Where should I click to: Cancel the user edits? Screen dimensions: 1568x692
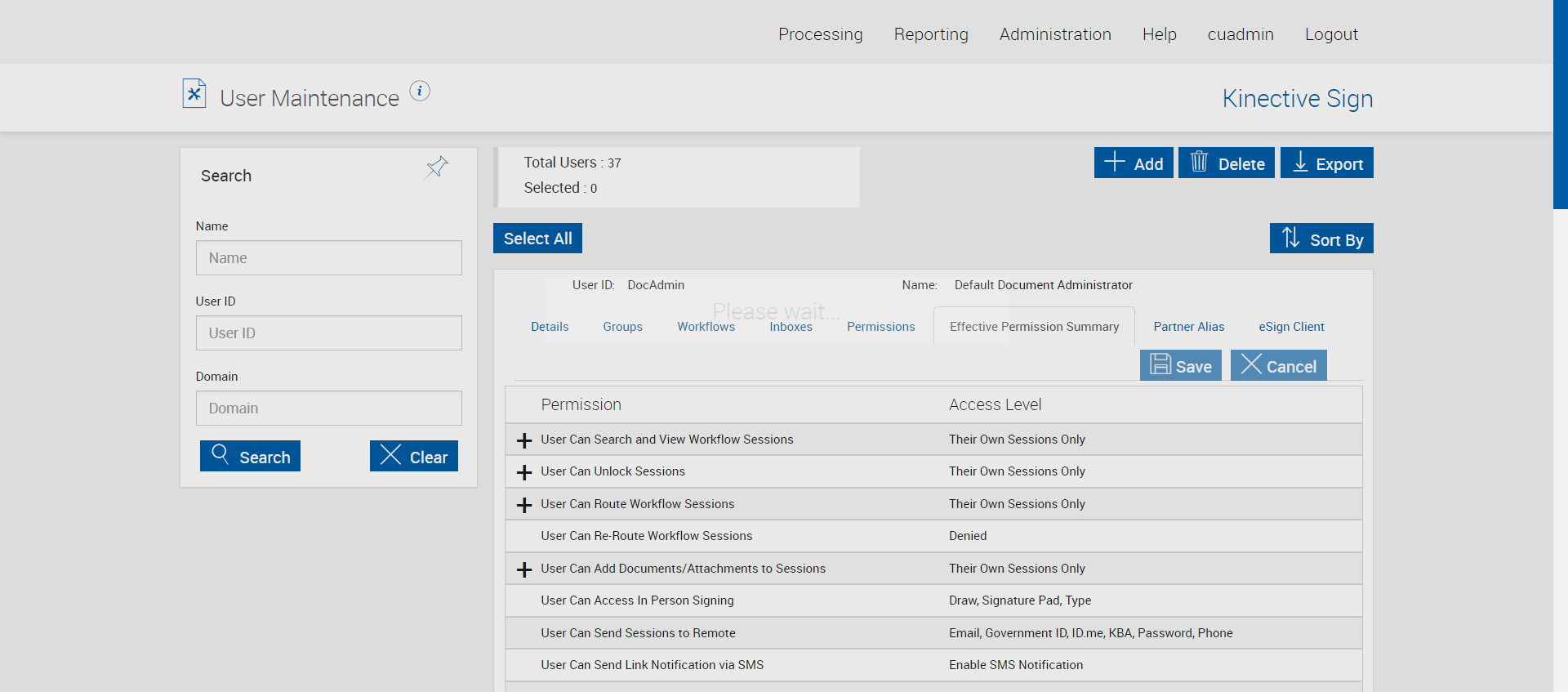point(1278,366)
